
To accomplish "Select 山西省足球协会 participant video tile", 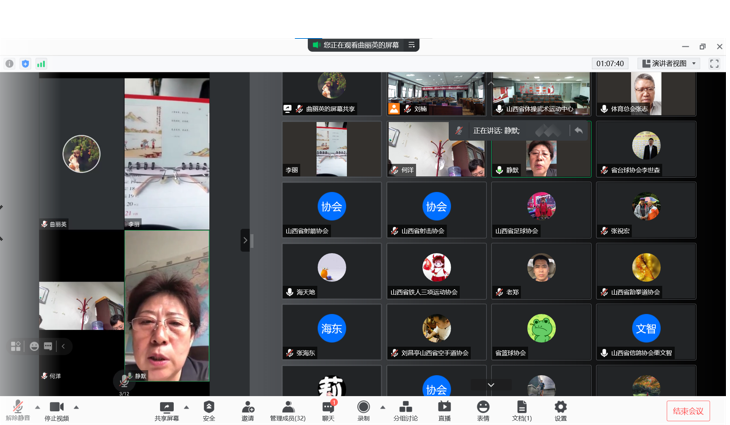I will (541, 211).
